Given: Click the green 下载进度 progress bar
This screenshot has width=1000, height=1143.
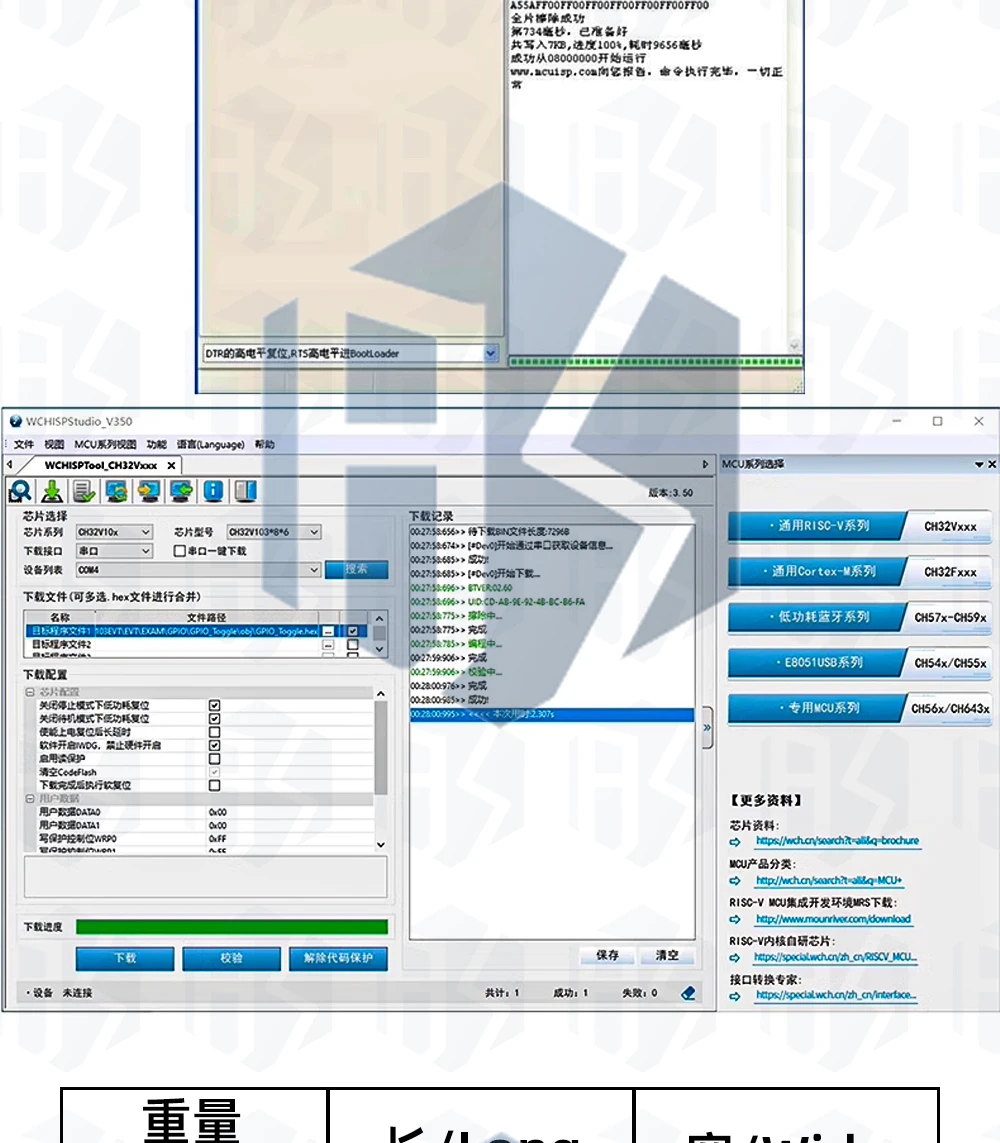Looking at the screenshot, I should (x=232, y=927).
